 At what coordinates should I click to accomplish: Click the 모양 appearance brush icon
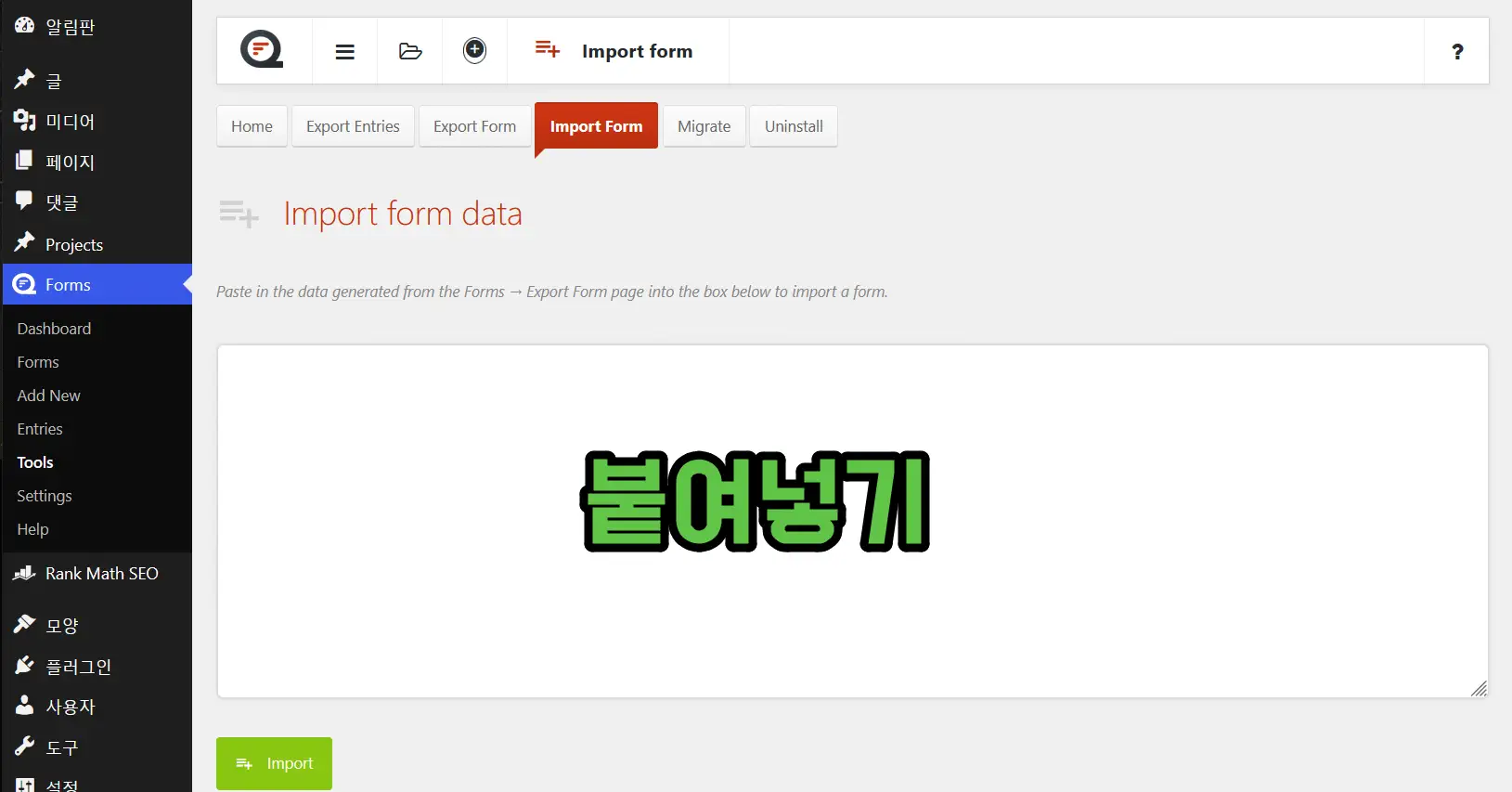coord(24,624)
